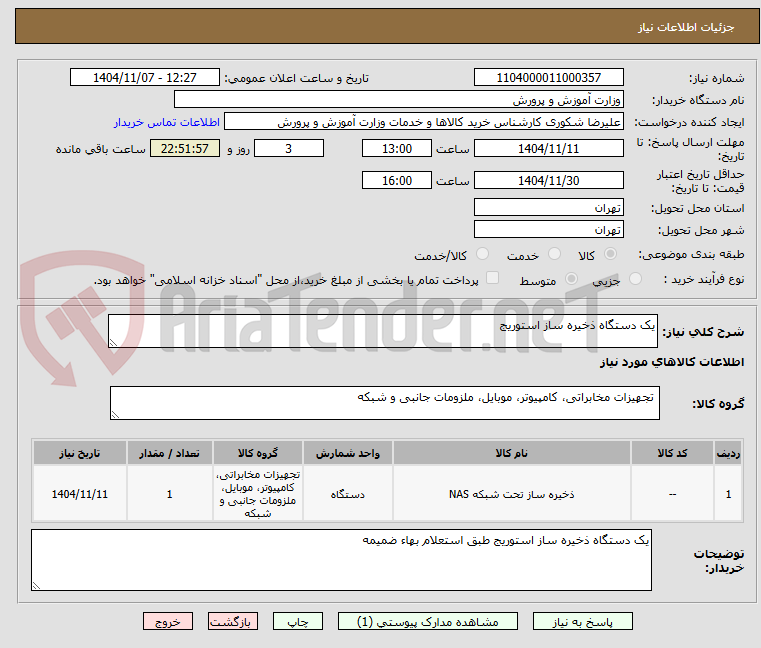The width and height of the screenshot is (761, 648).
Task: Click the delivery province field تهران
Action: pyautogui.click(x=548, y=207)
